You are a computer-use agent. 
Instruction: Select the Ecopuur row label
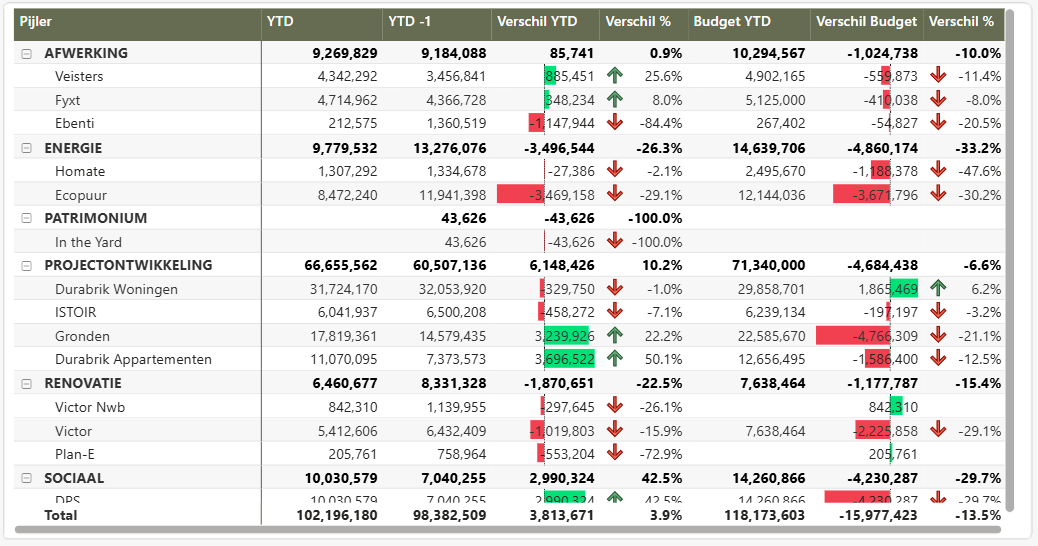(81, 195)
